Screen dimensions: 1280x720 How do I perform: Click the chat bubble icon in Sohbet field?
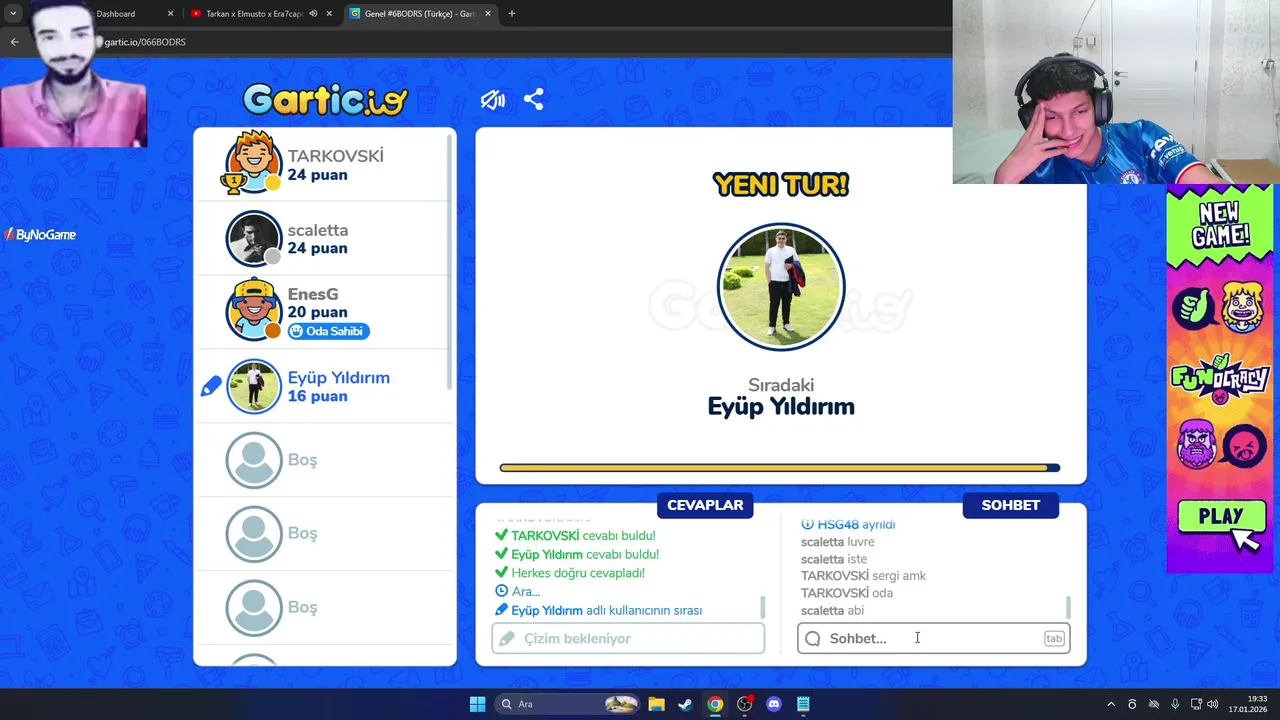point(813,638)
